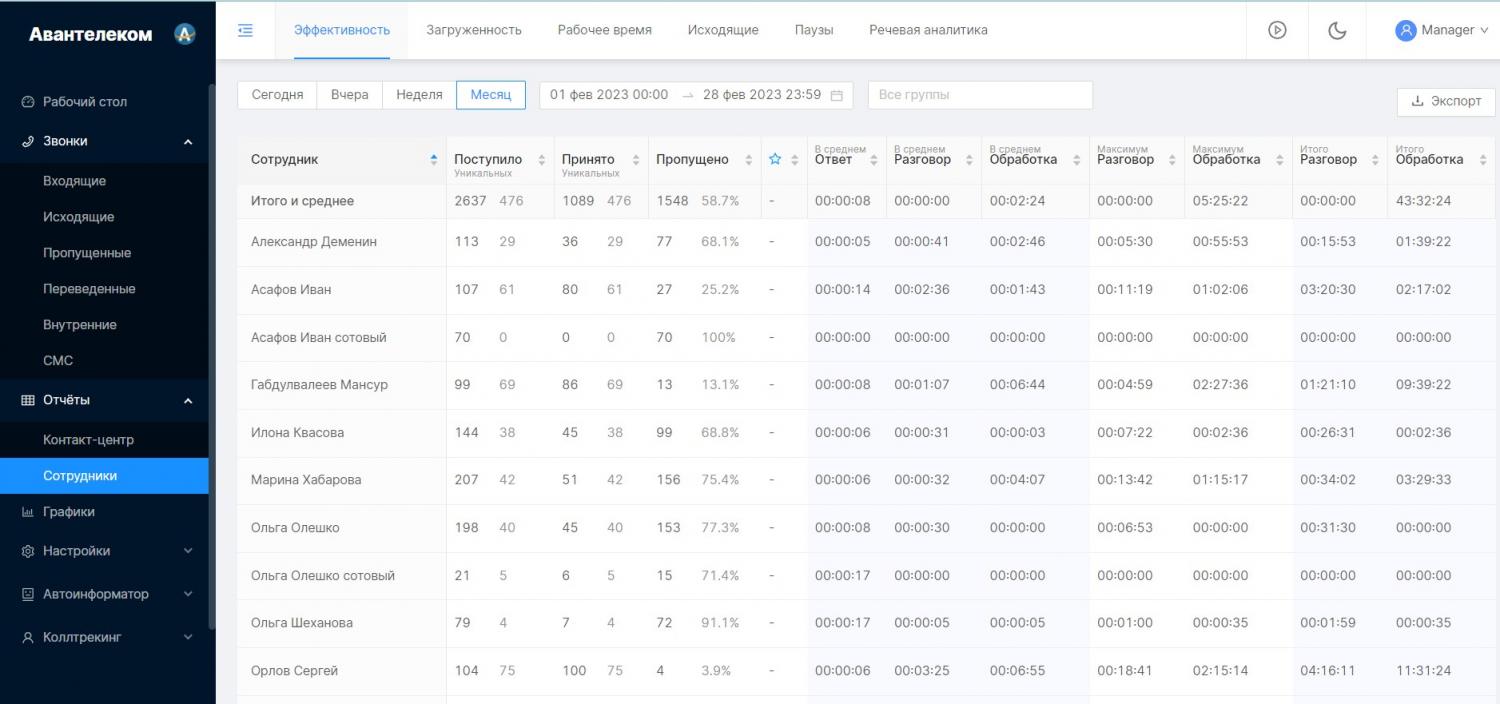The image size is (1500, 704).
Task: Open Графики charts section in sidebar
Action: (68, 512)
